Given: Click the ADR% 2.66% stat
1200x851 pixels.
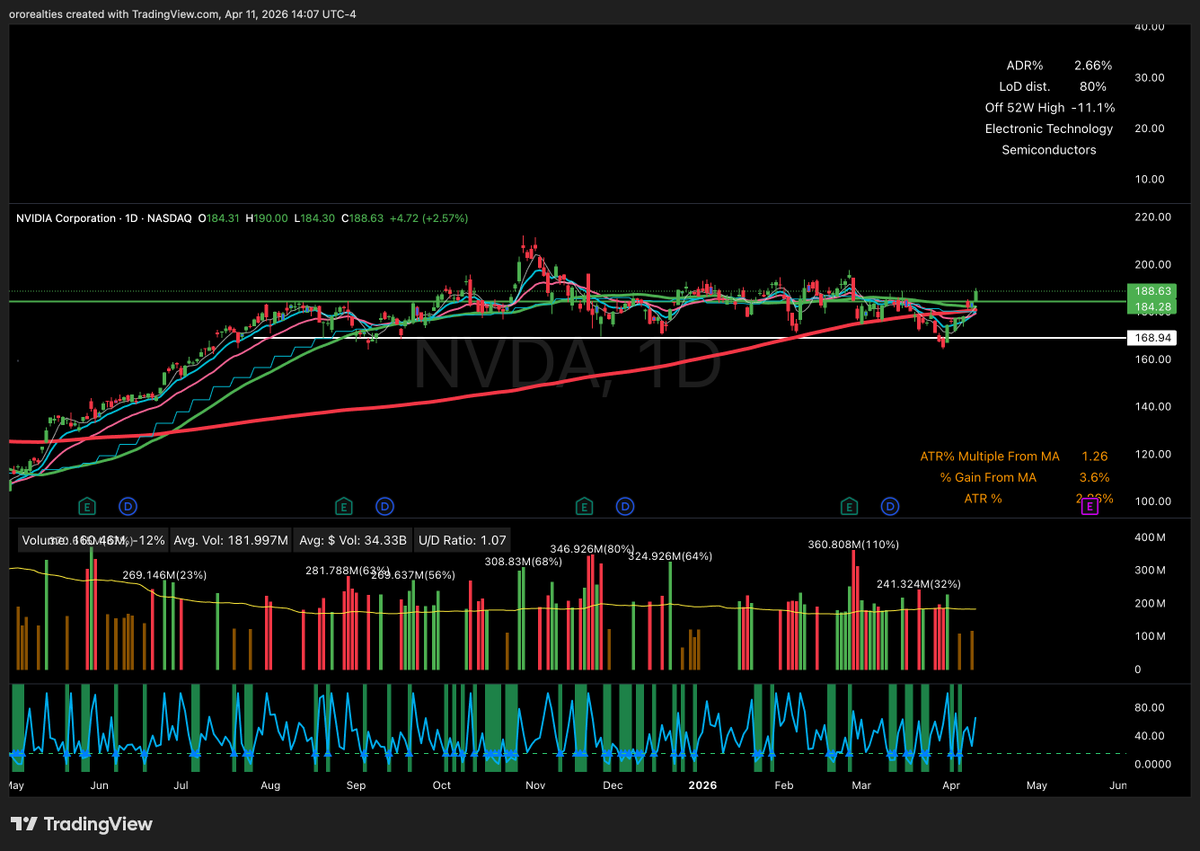Looking at the screenshot, I should [1058, 65].
